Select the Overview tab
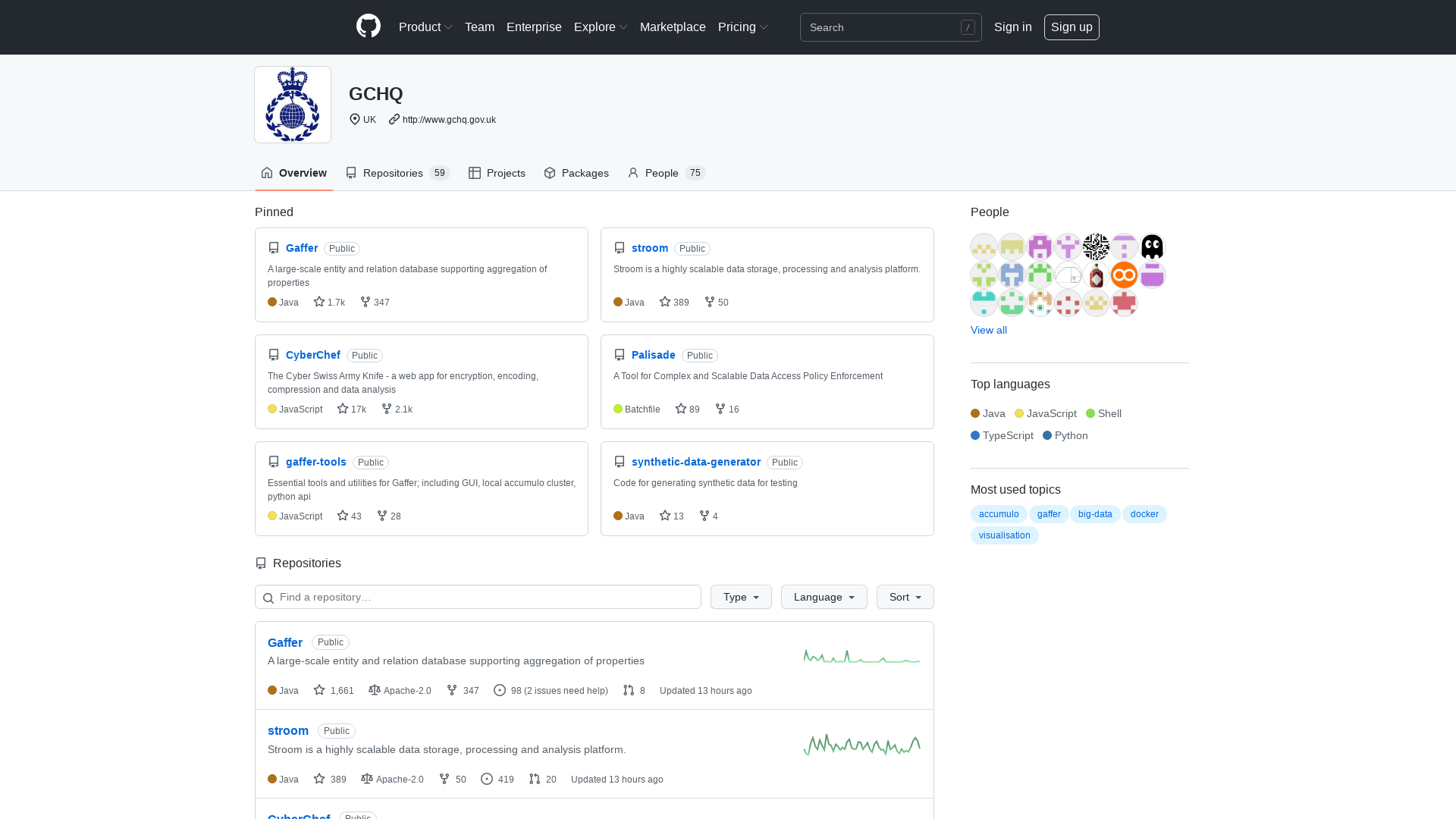This screenshot has height=819, width=1456. [294, 172]
